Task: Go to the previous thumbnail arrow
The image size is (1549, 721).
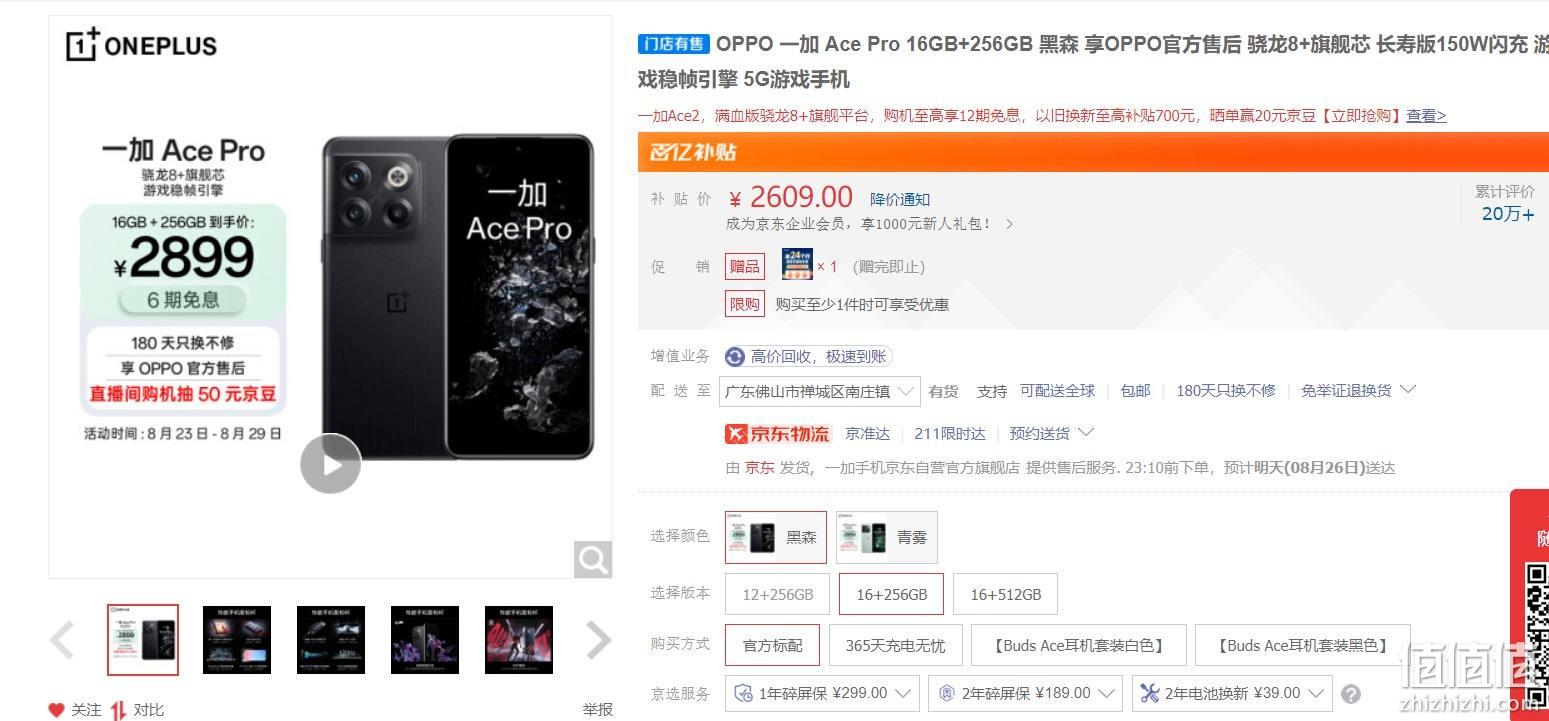Action: pos(62,640)
